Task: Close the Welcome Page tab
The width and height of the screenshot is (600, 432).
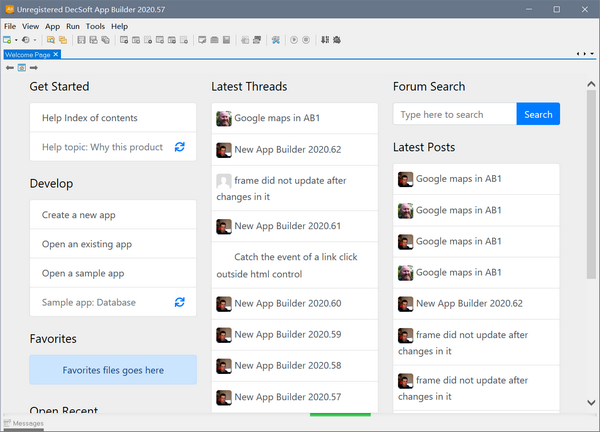Action: [x=56, y=54]
